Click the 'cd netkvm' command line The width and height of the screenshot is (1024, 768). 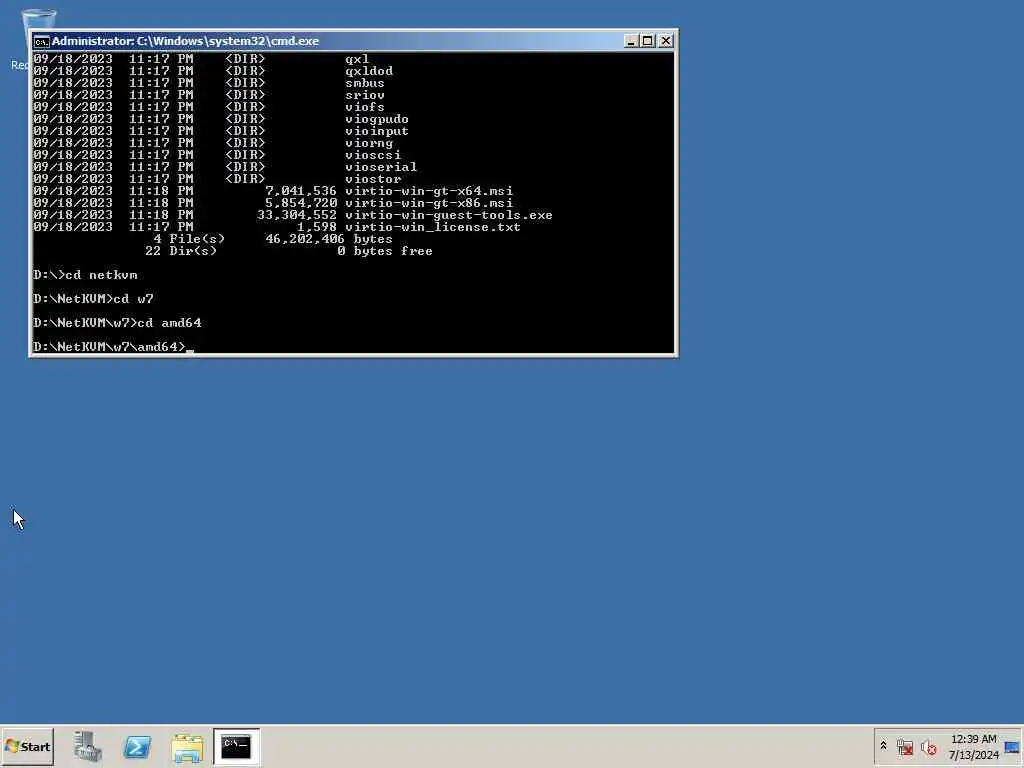click(86, 275)
